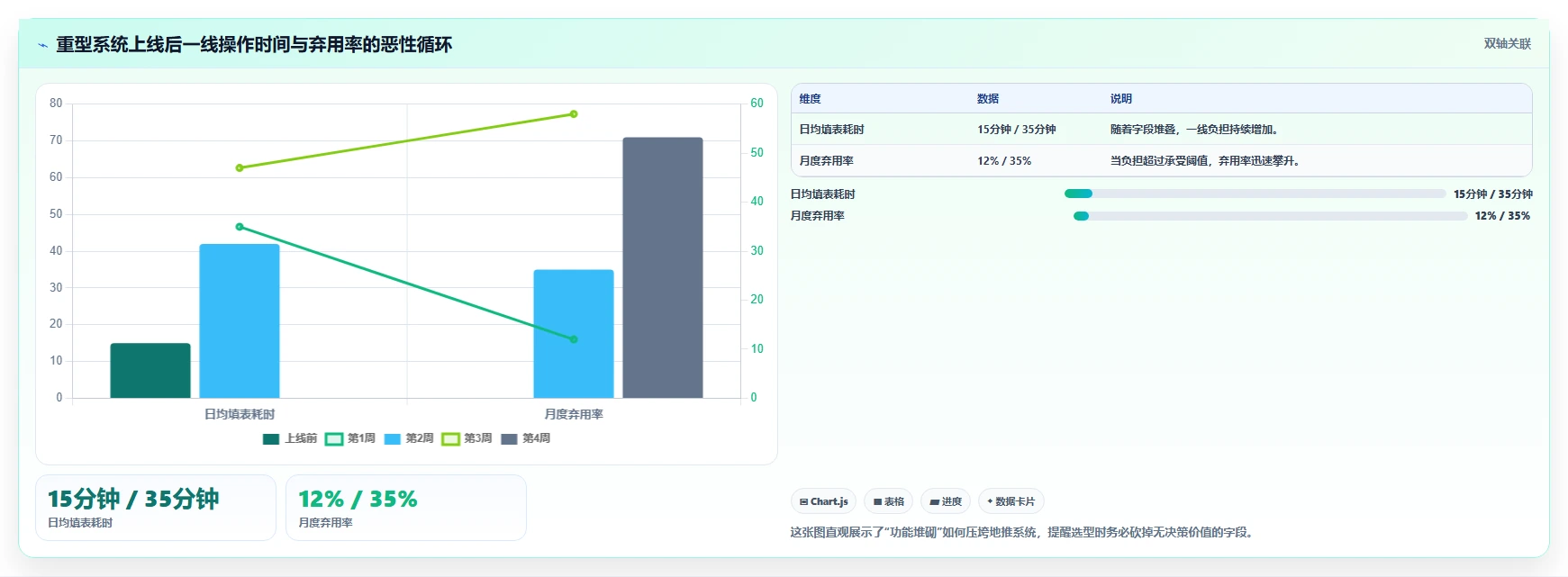
Task: Click the 说明 table column header
Action: (1121, 99)
